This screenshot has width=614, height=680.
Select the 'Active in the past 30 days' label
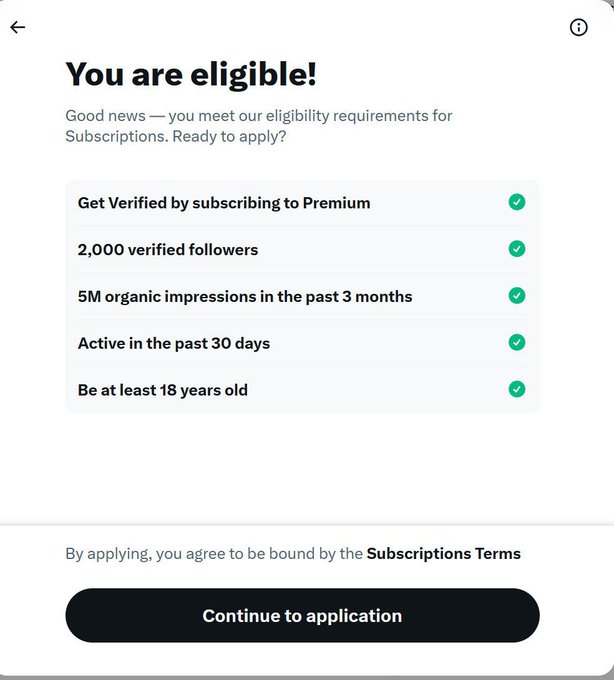[174, 343]
